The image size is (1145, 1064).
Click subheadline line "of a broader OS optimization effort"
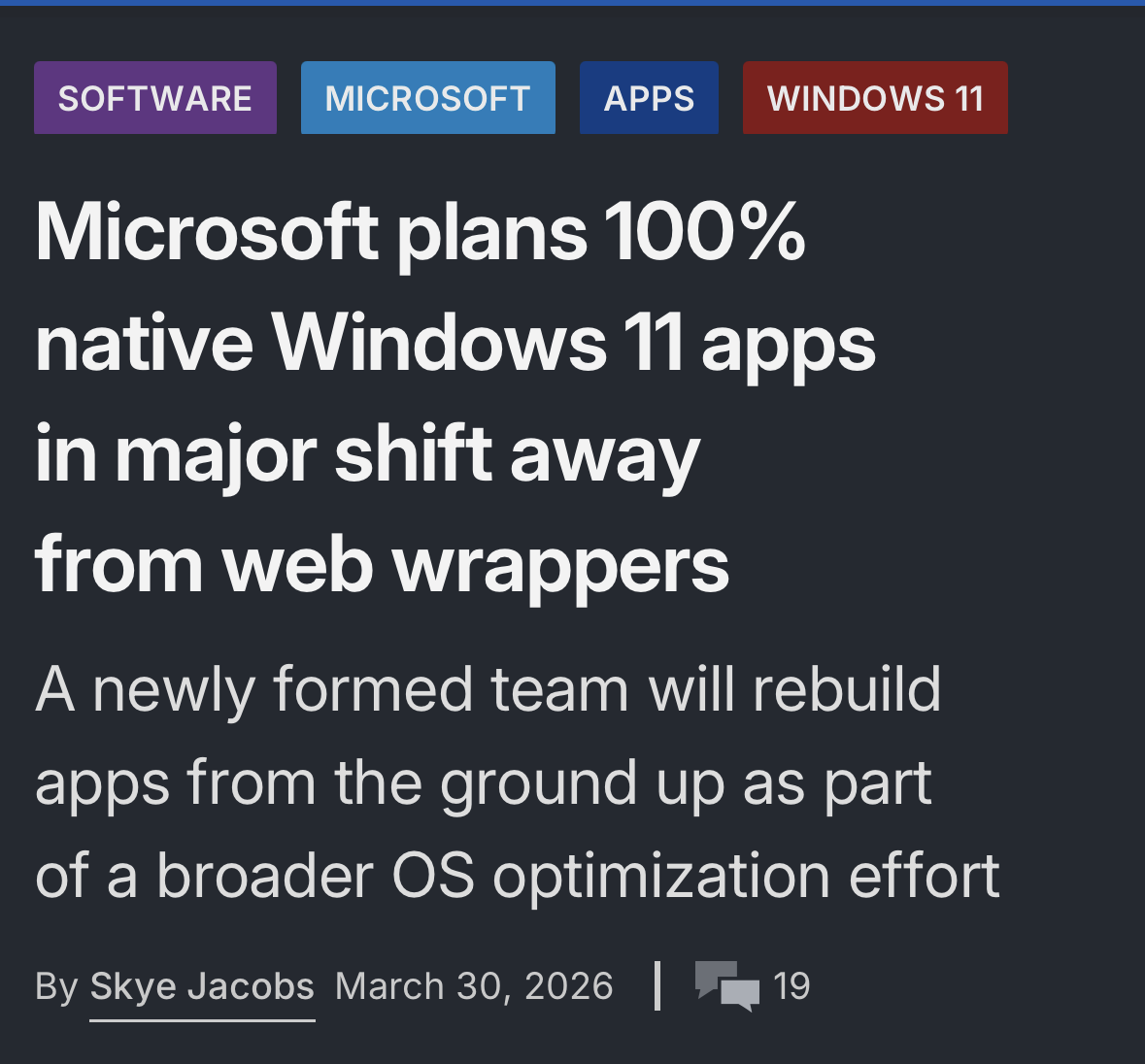(x=517, y=876)
